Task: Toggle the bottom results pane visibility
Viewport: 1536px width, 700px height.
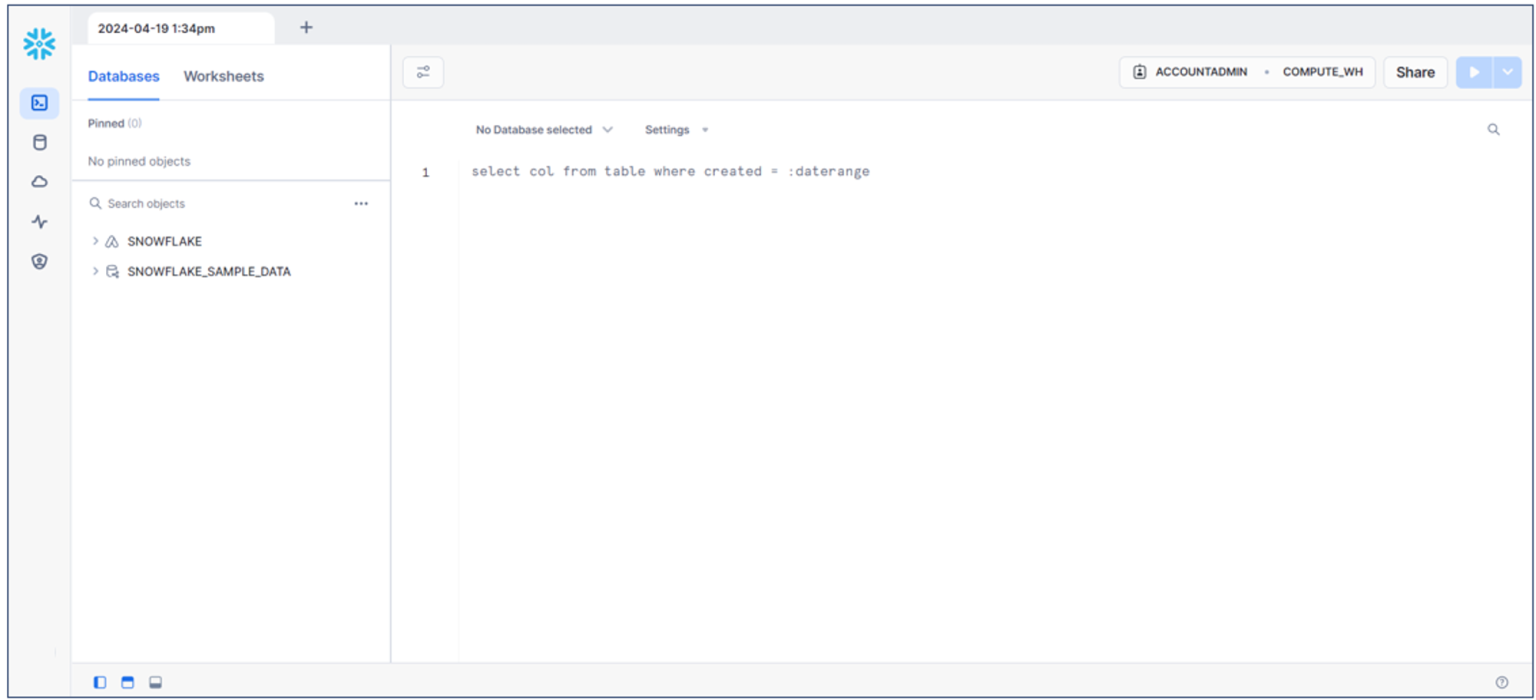Action: (155, 682)
